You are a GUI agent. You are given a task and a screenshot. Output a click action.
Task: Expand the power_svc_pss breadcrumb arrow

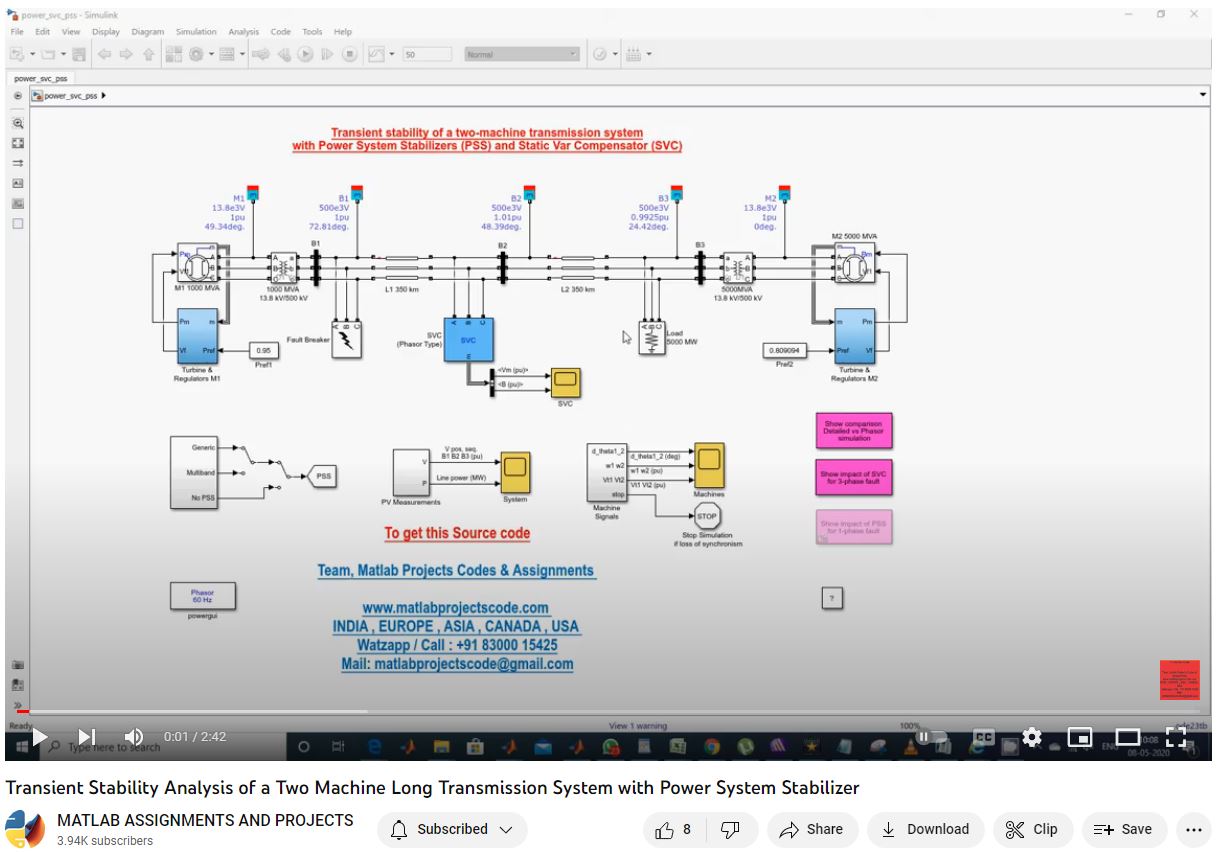point(104,96)
